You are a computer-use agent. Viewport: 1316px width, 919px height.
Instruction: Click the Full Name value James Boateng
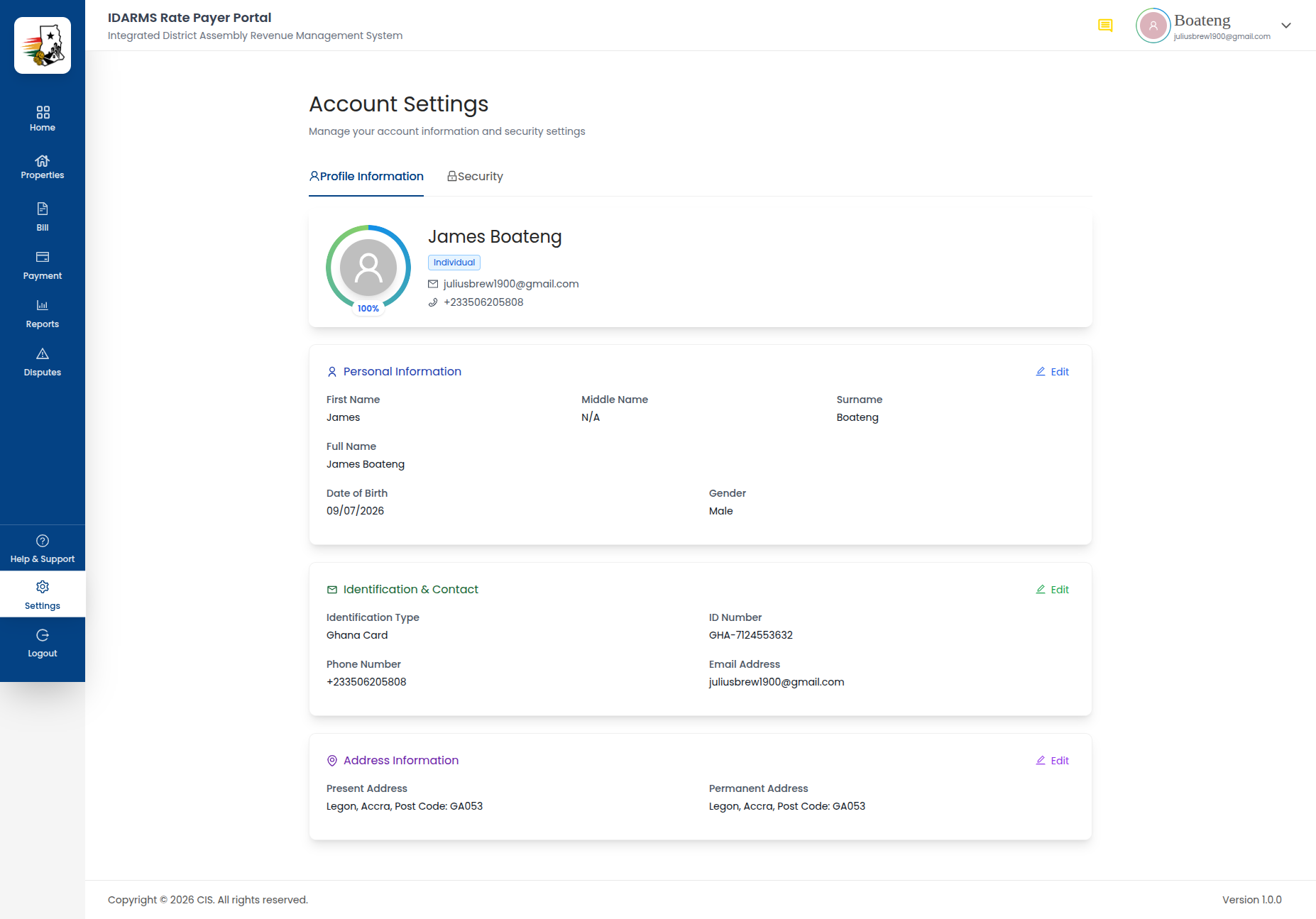click(366, 464)
